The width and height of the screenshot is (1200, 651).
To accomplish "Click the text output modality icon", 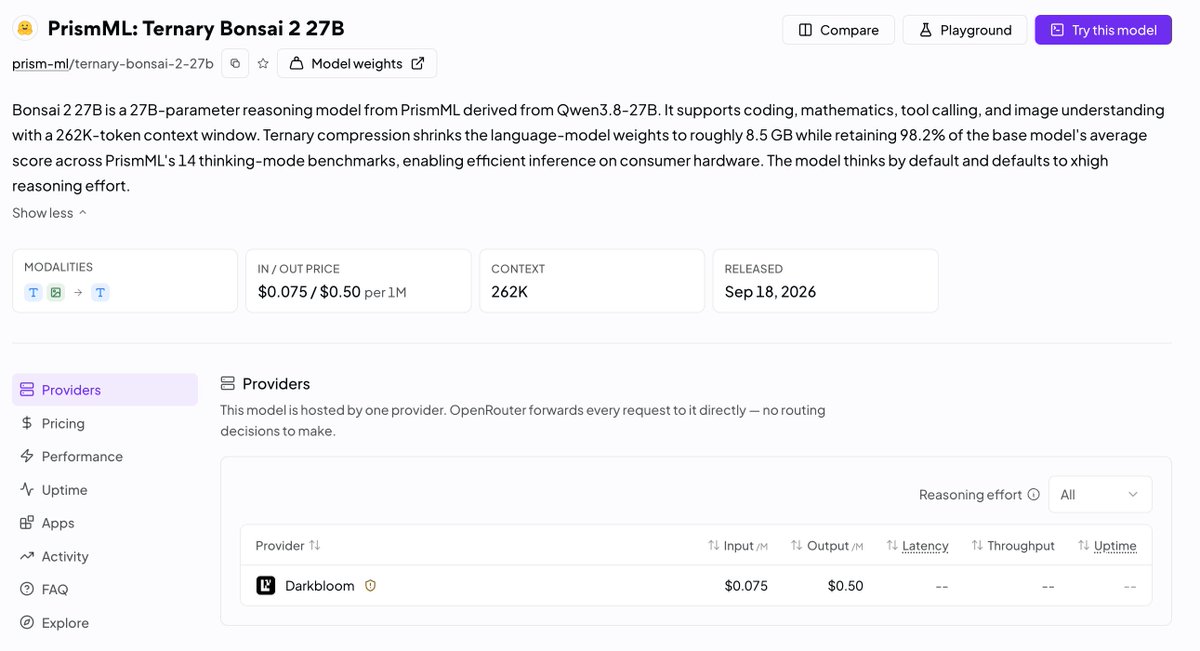I will 101,293.
